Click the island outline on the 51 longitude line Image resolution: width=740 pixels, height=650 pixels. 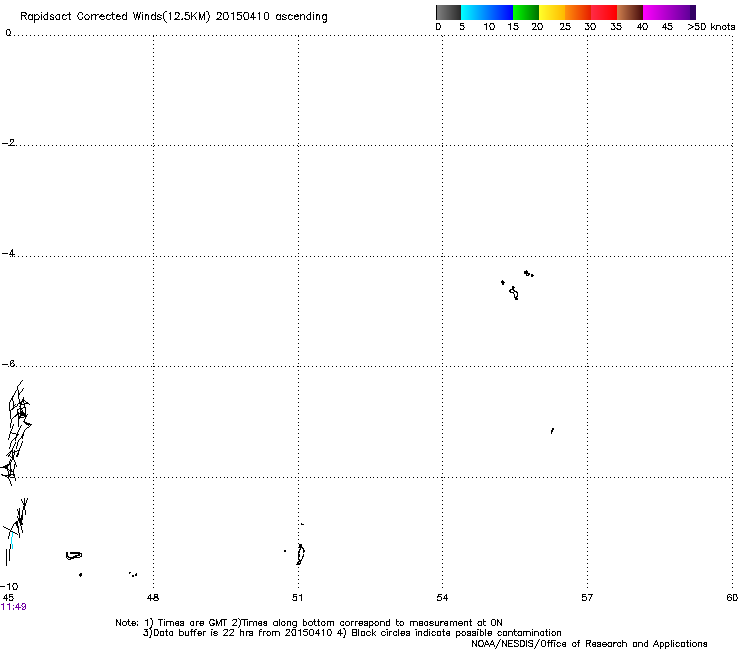pyautogui.click(x=301, y=554)
